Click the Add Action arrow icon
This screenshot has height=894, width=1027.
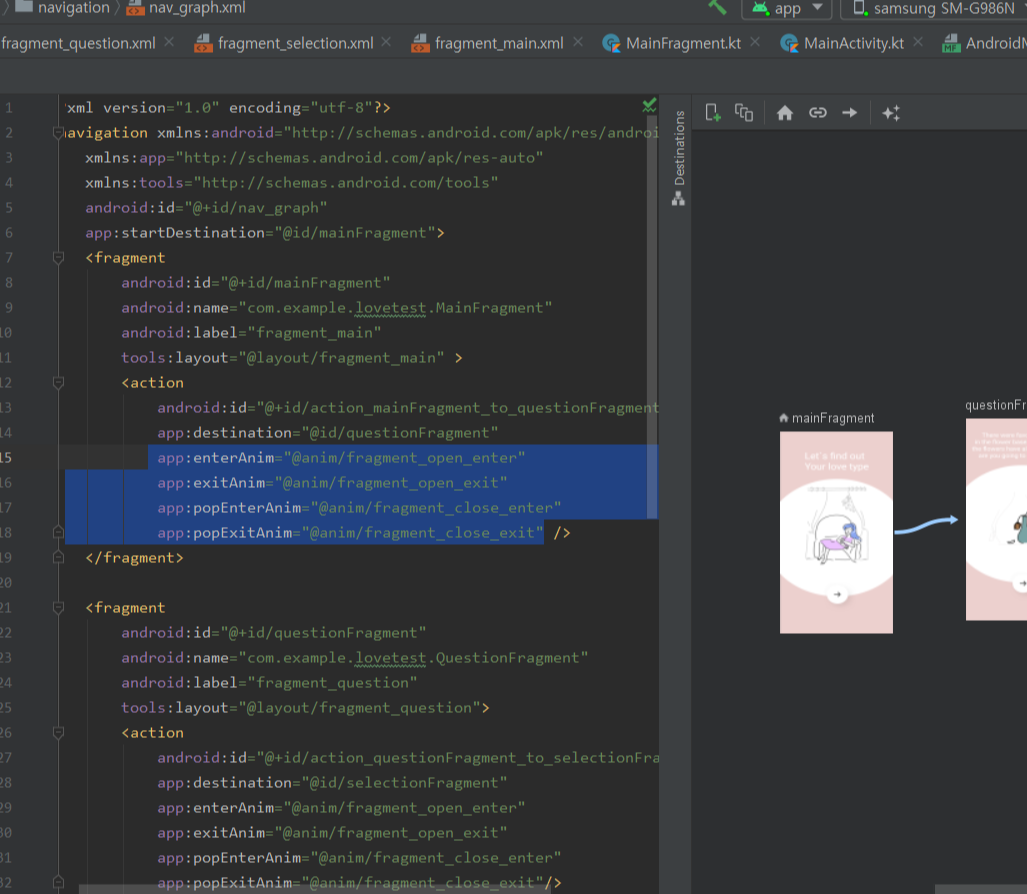click(850, 113)
